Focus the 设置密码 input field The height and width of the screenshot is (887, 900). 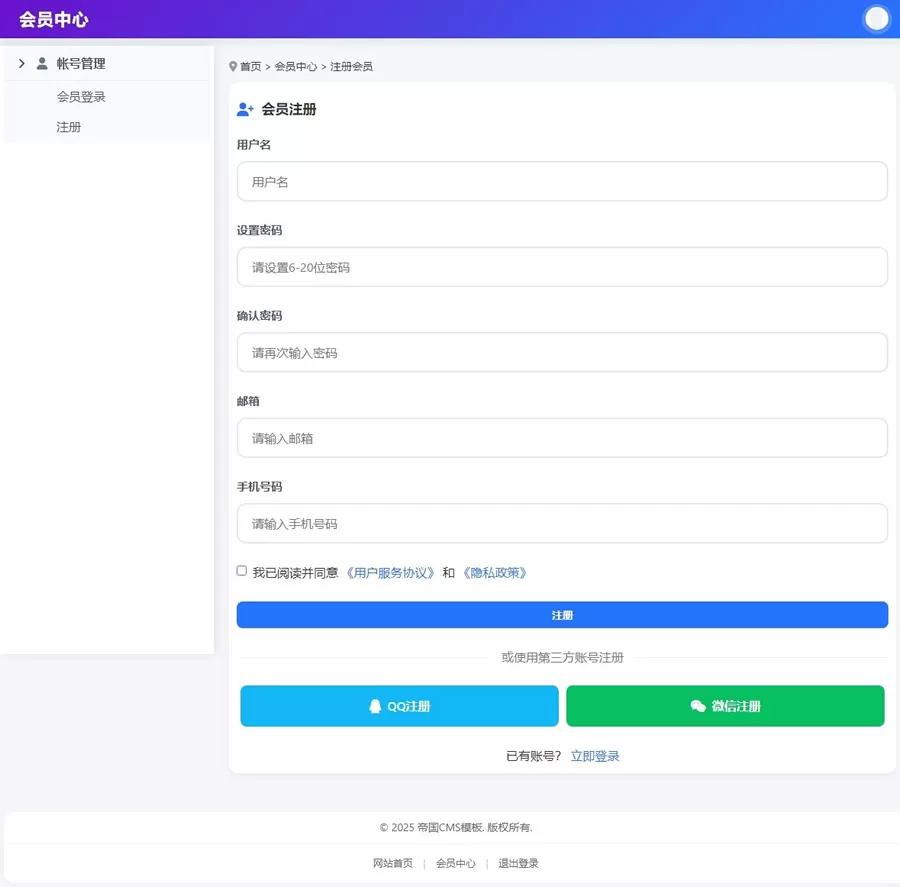tap(562, 267)
